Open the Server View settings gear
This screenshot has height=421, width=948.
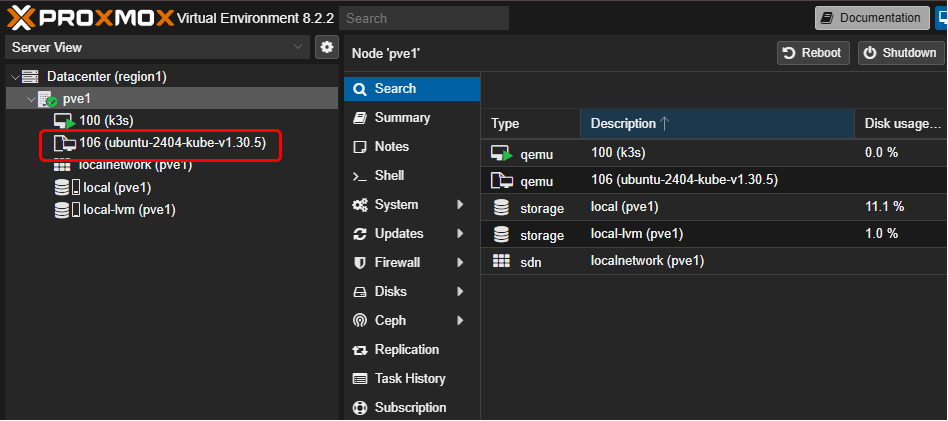coord(327,47)
